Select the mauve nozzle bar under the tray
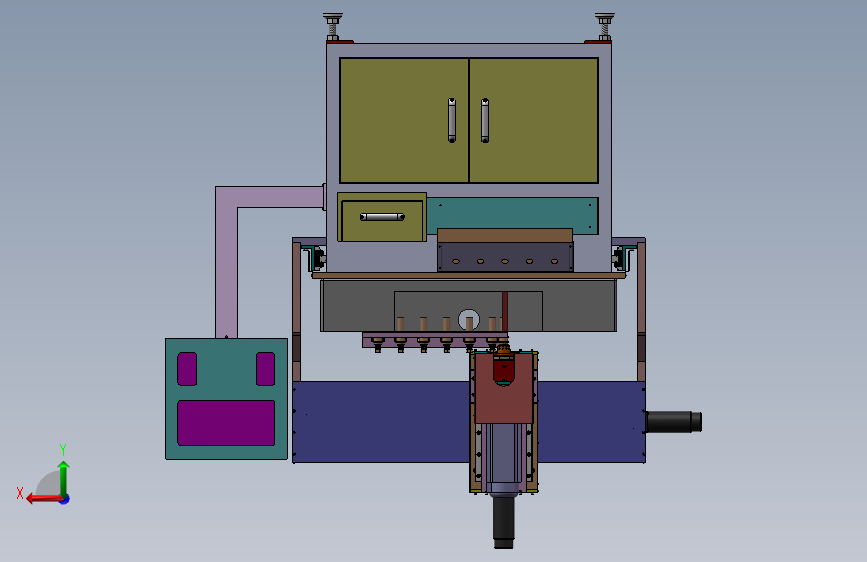The height and width of the screenshot is (562, 867). coord(435,340)
